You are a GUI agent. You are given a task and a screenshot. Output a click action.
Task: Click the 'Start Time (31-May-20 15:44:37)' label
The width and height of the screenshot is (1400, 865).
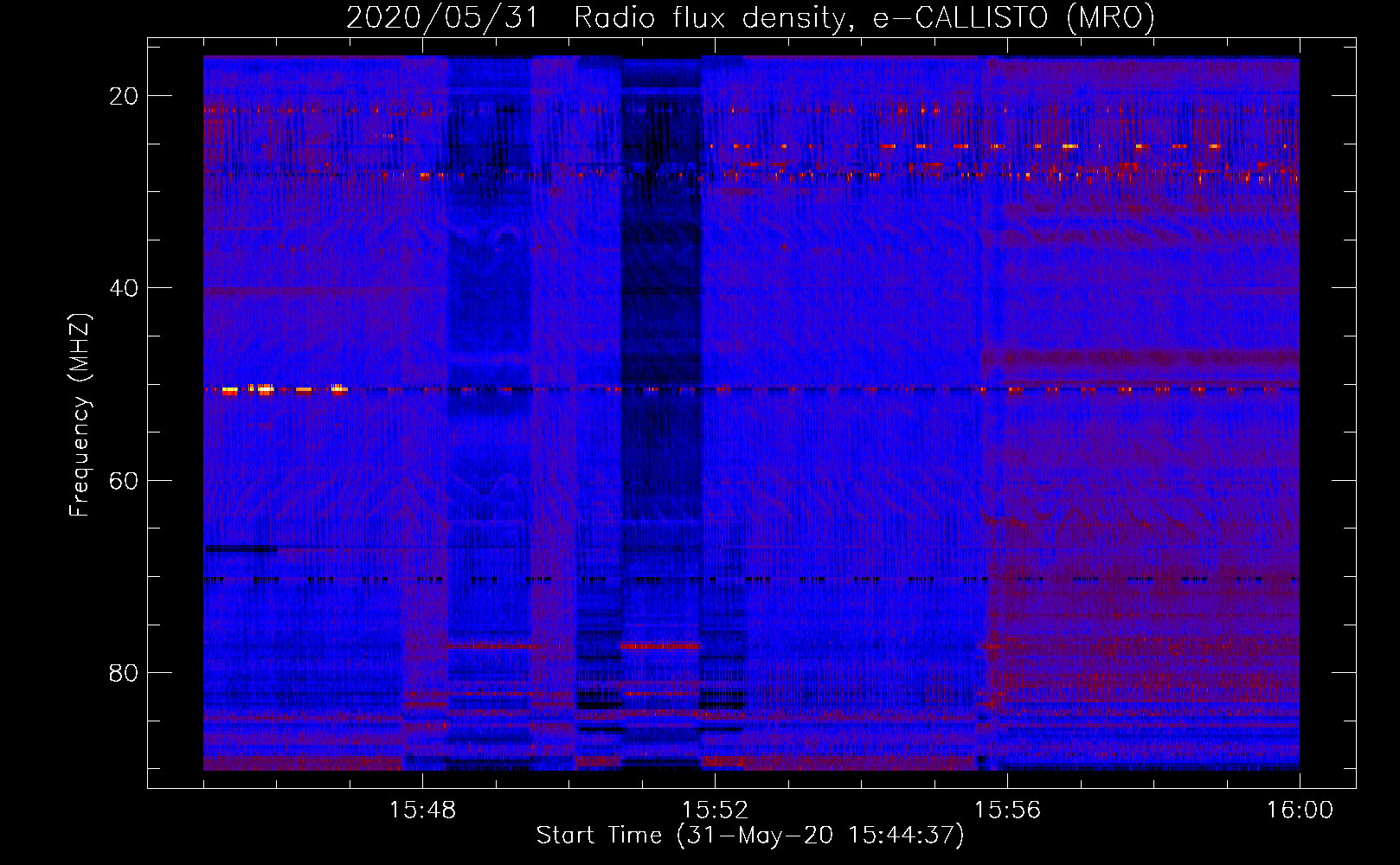pos(750,836)
